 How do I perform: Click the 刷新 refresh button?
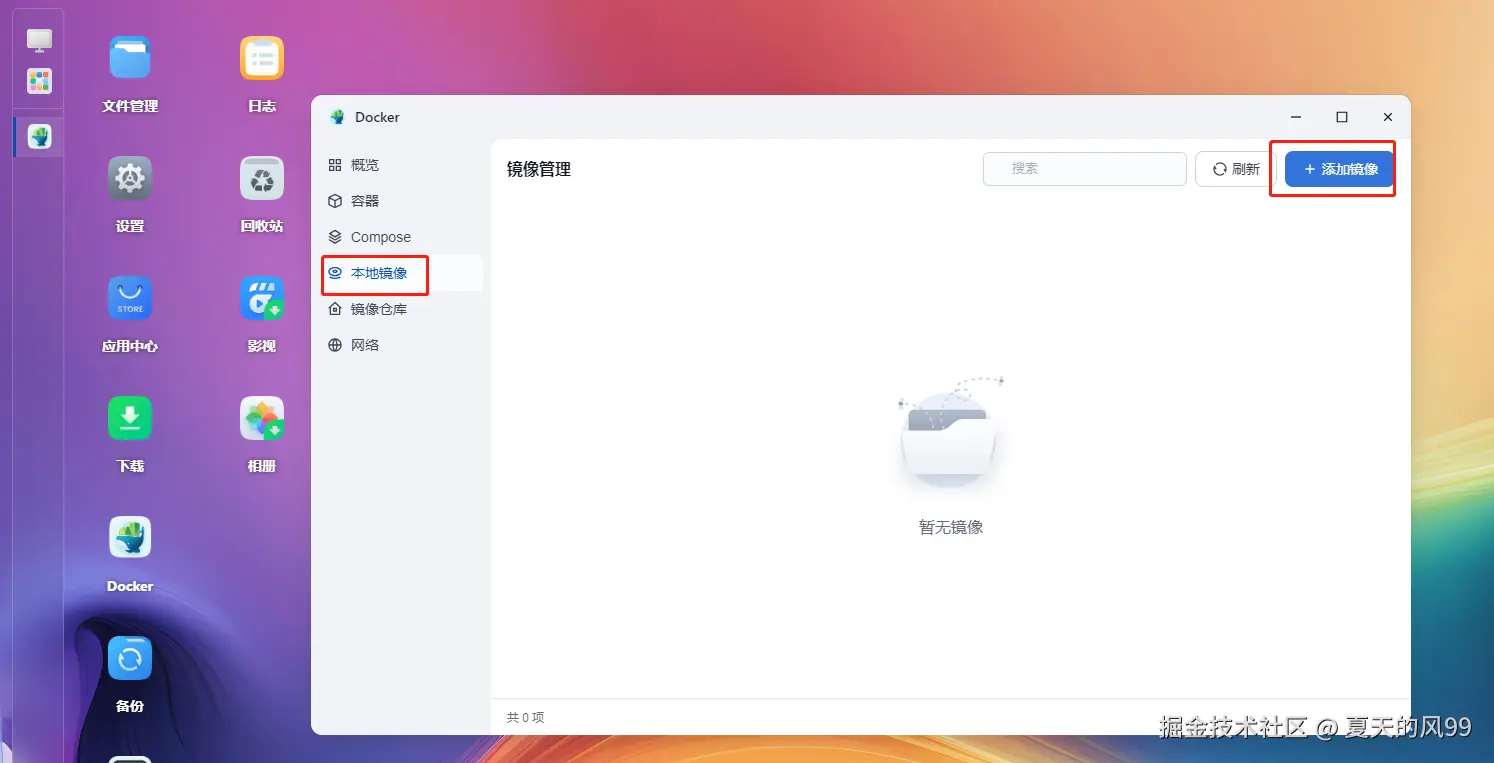click(x=1236, y=169)
